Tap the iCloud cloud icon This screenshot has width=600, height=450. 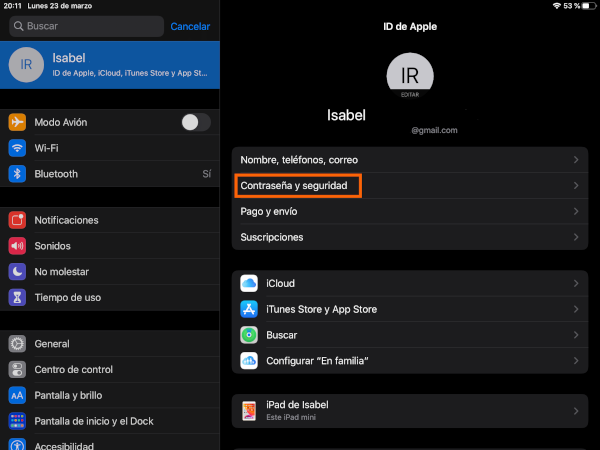pos(250,284)
